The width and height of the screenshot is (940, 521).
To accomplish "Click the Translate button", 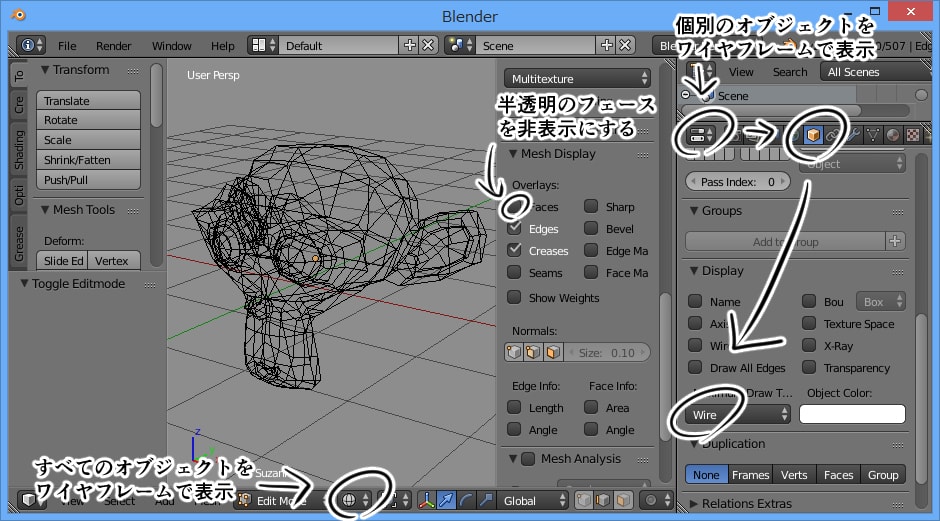I will tap(88, 100).
